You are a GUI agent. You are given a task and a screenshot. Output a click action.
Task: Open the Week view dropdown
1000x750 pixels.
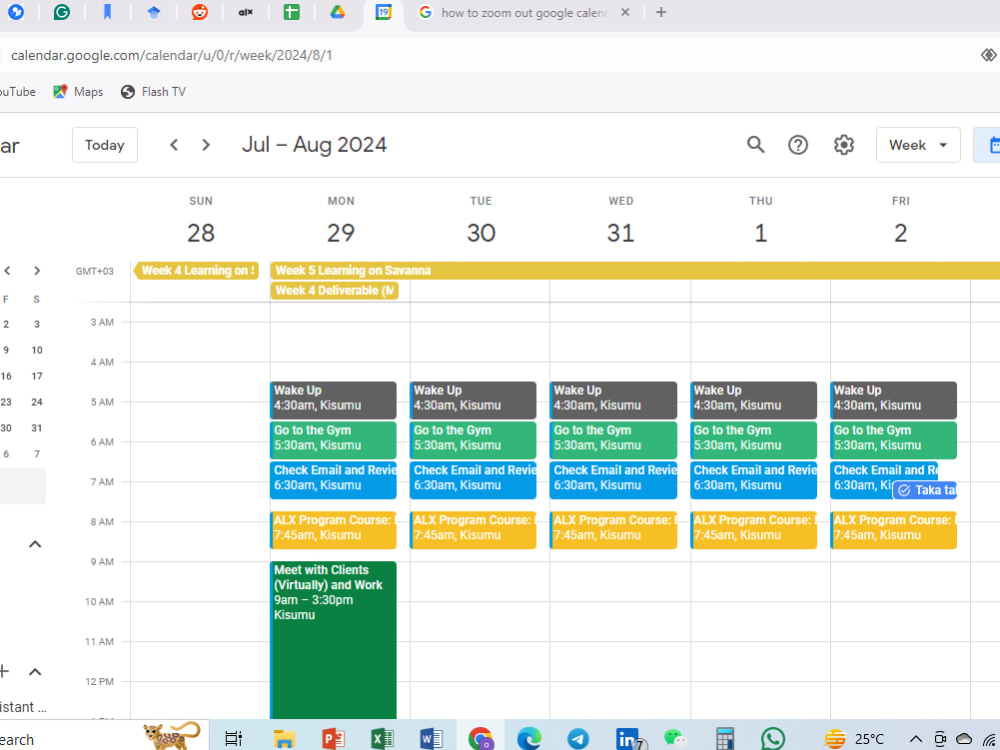tap(918, 145)
